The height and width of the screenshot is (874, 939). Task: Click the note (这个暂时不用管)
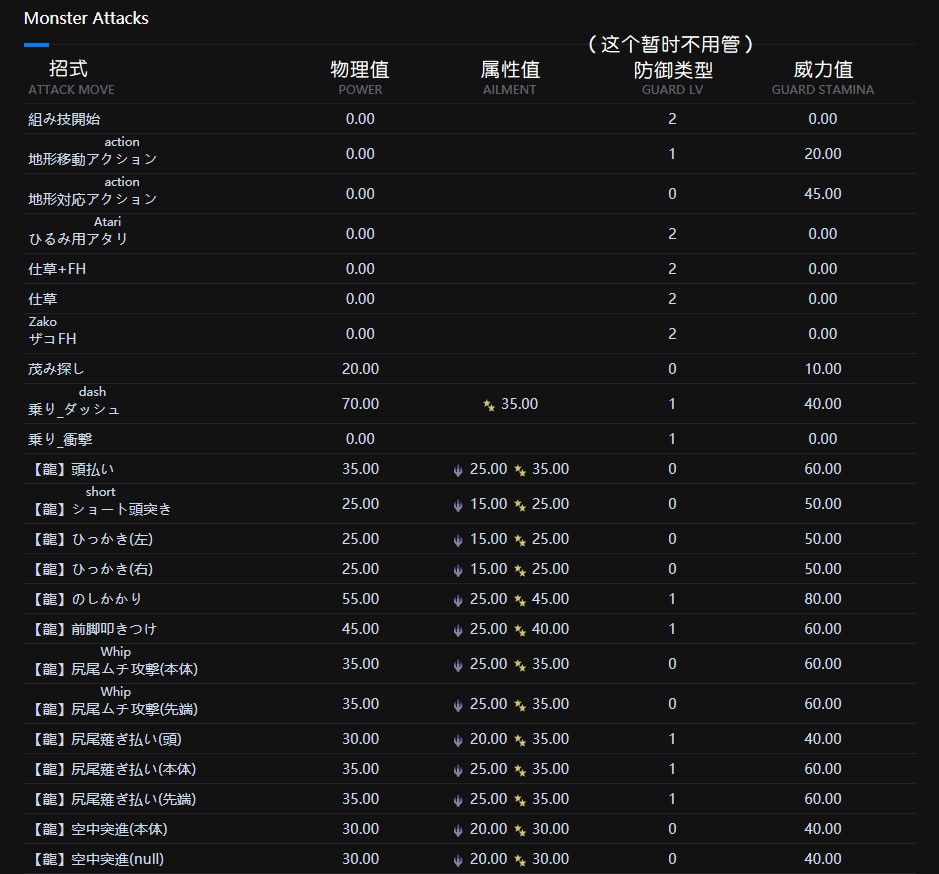[x=671, y=44]
